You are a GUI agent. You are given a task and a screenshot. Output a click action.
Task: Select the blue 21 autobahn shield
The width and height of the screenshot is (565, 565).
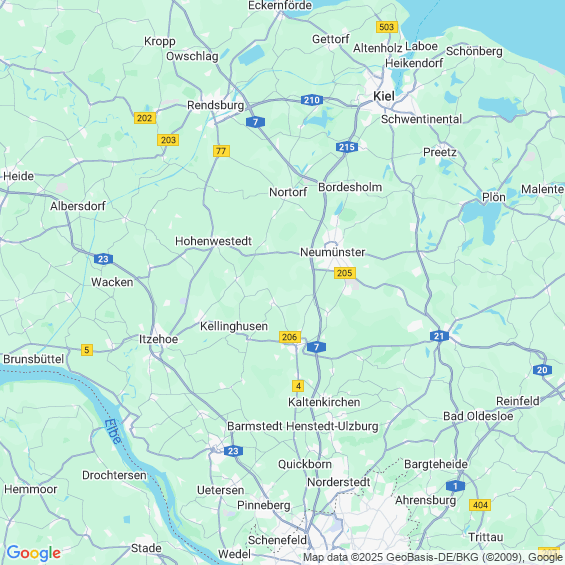pyautogui.click(x=439, y=336)
